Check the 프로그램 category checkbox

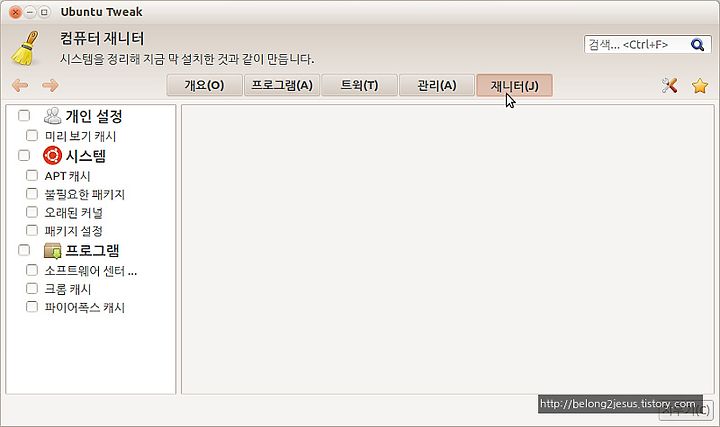24,250
